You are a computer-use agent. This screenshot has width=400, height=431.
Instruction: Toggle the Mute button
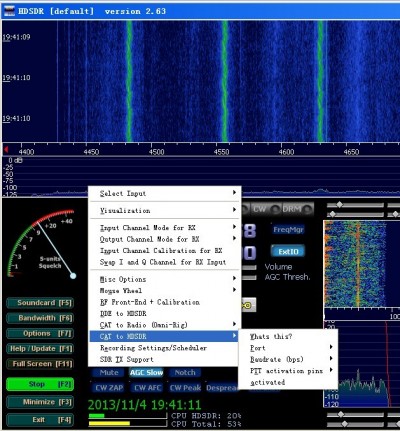tap(109, 372)
